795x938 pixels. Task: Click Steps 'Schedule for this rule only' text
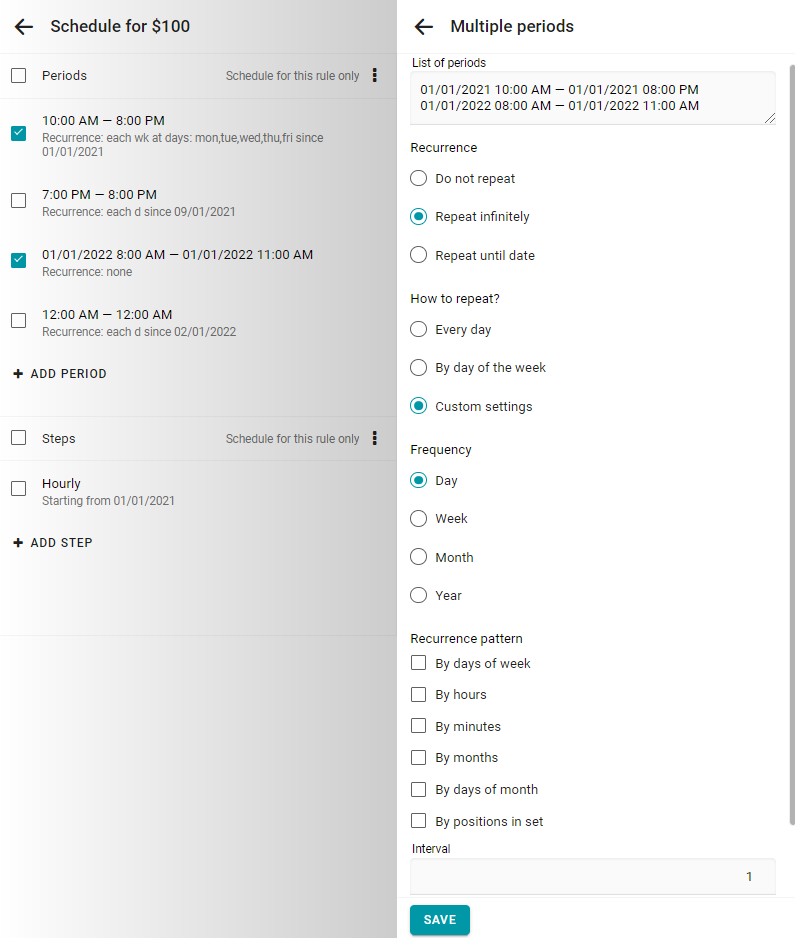tap(293, 439)
